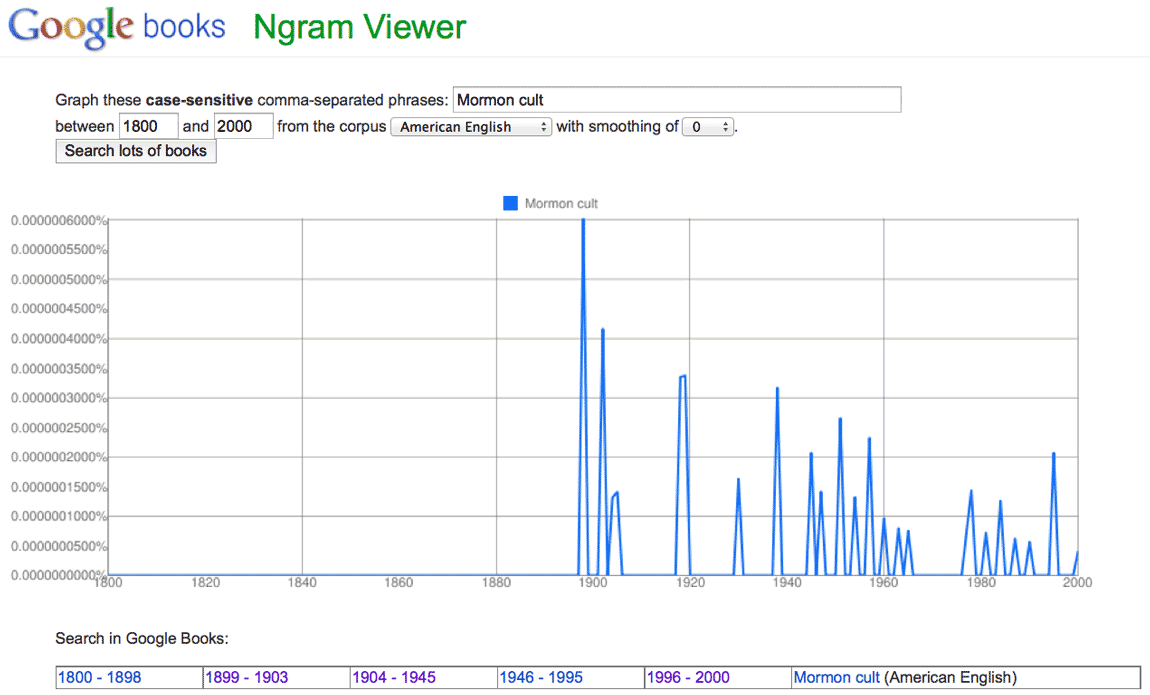The image size is (1150, 695).
Task: Click the 0.0000005500% y-axis label
Action: pyautogui.click(x=59, y=249)
